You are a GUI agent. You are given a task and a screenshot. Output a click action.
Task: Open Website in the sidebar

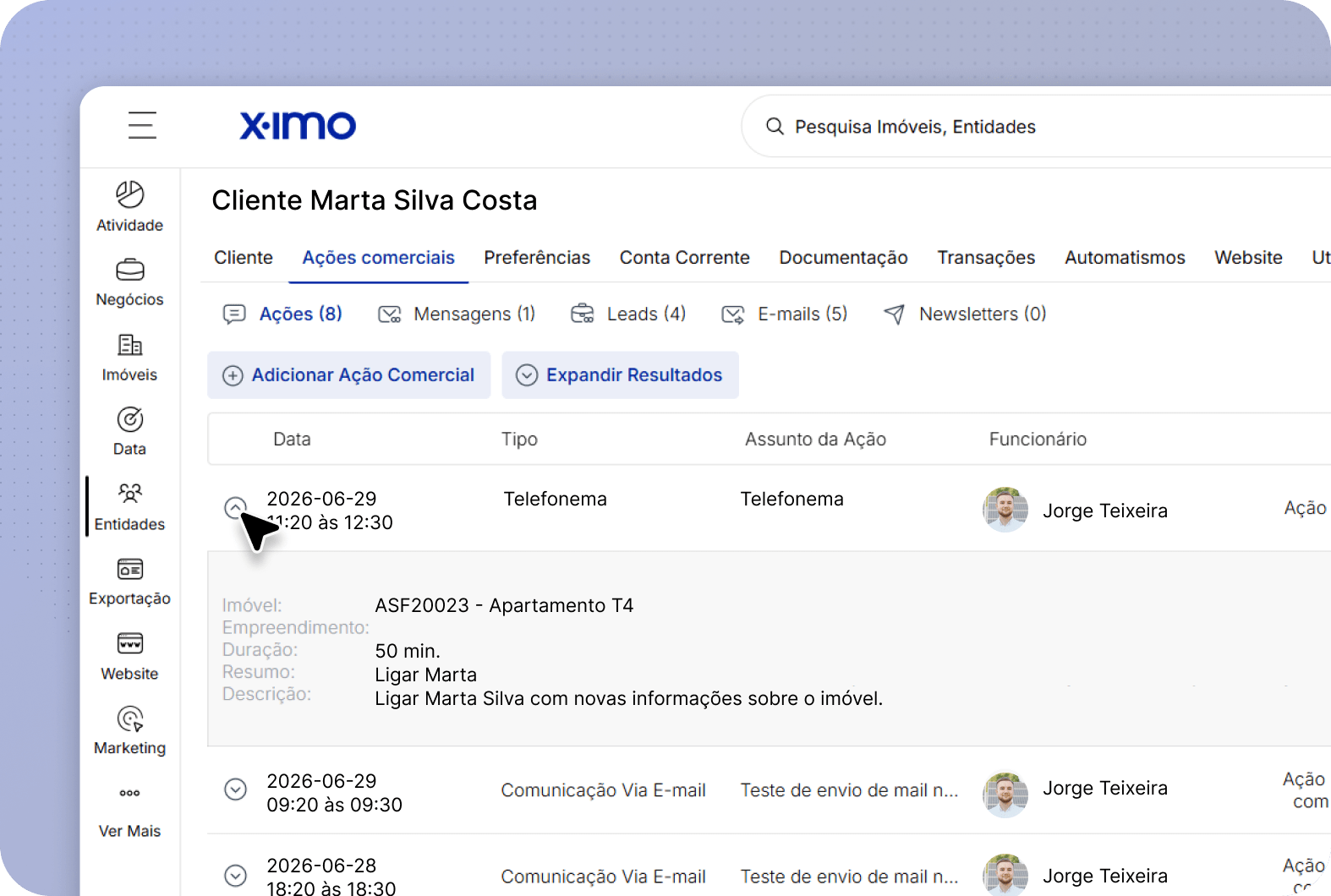(x=129, y=656)
